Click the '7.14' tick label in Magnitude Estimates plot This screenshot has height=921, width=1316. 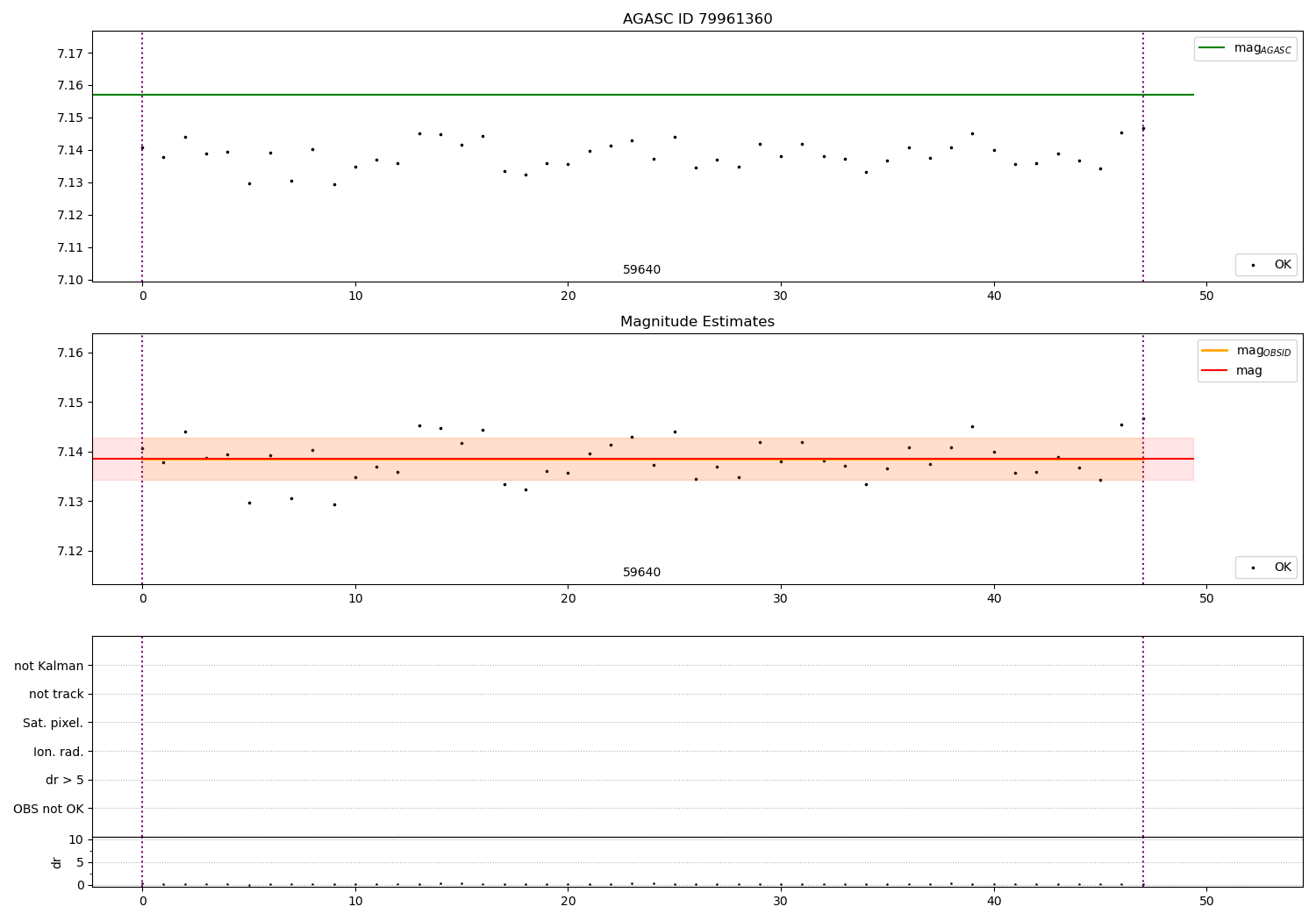pos(70,452)
